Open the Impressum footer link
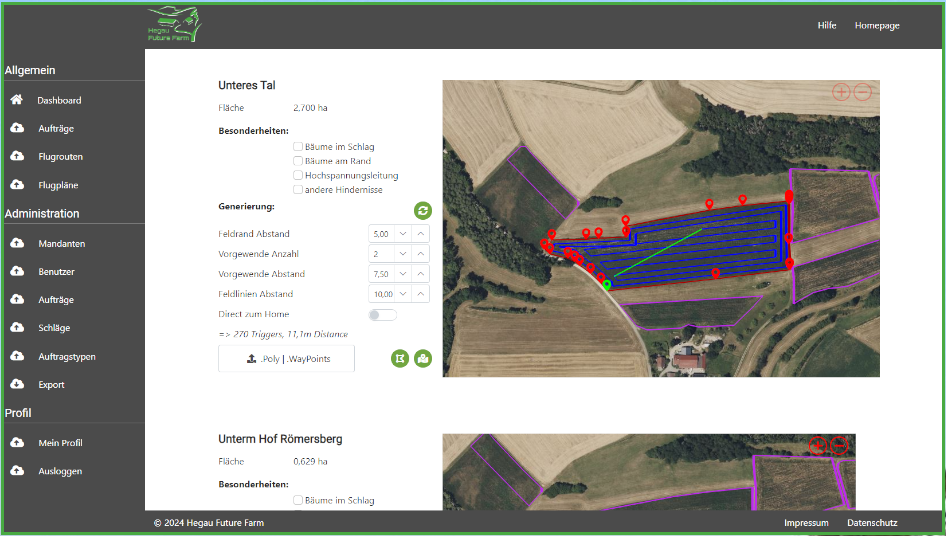The image size is (946, 536). 806,523
